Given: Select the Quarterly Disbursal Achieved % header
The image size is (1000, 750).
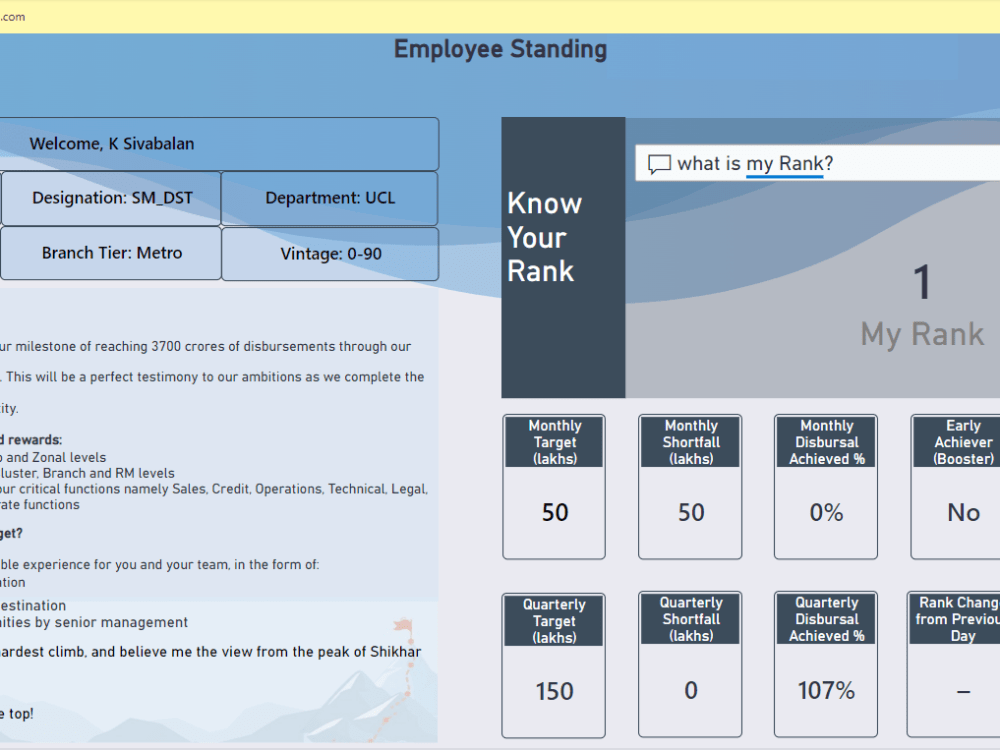Looking at the screenshot, I should 827,619.
